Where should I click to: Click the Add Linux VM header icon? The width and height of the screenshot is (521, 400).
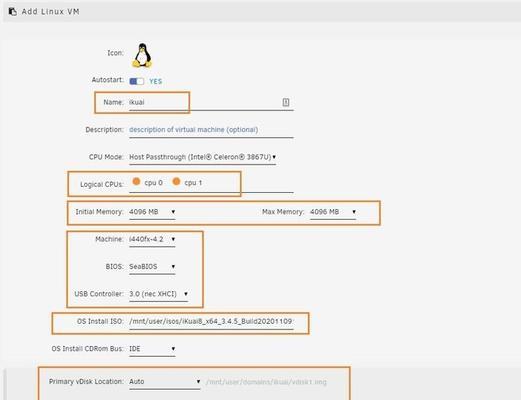tap(12, 12)
